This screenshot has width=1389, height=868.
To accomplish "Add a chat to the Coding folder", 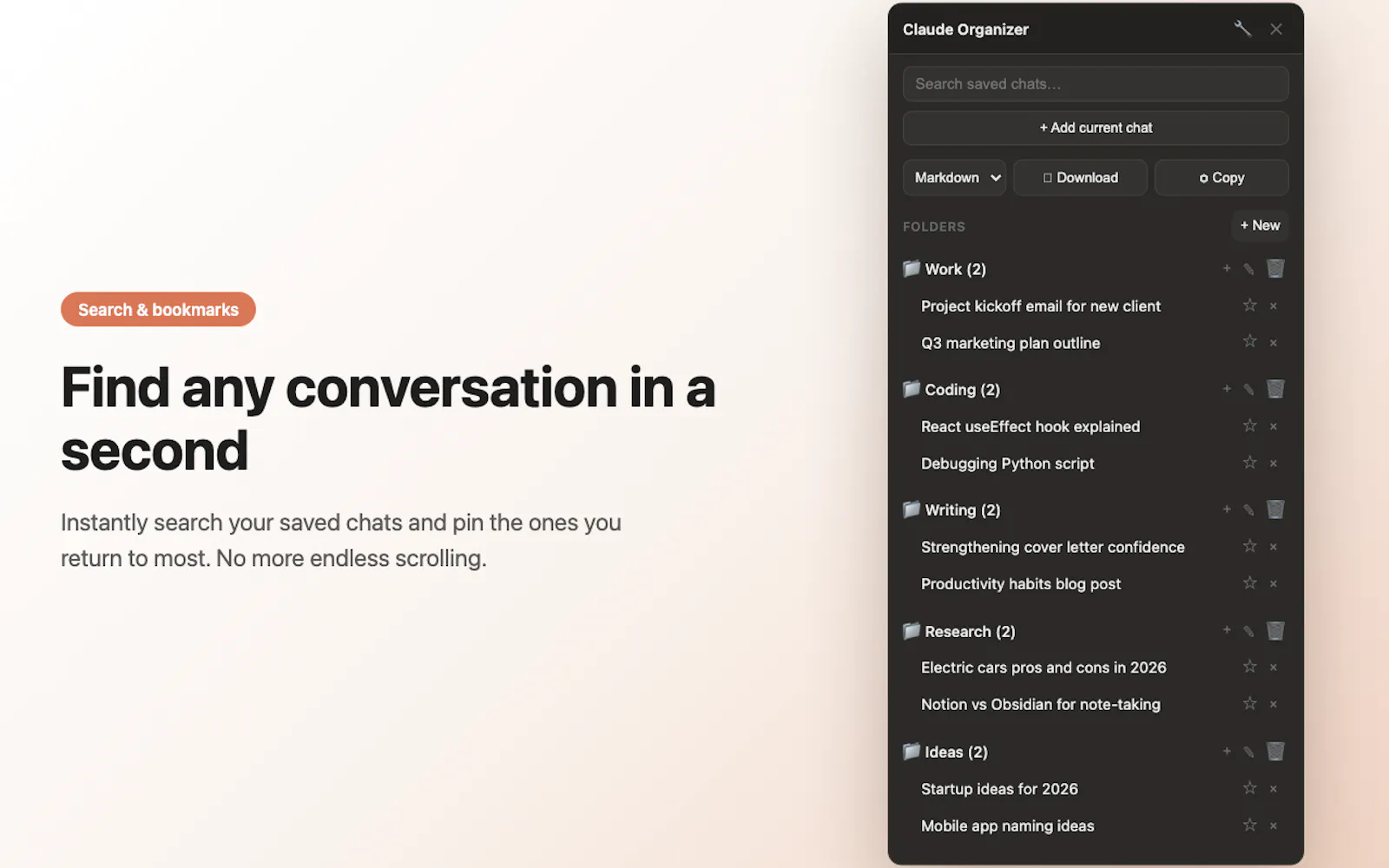I will [x=1227, y=389].
